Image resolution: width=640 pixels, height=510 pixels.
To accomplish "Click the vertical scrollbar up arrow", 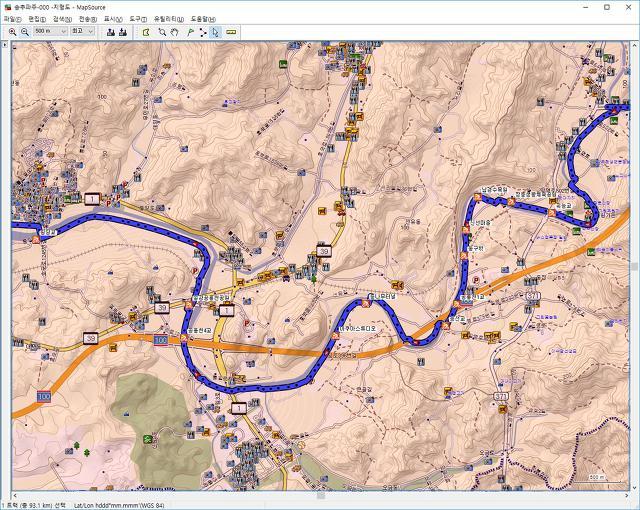I will click(x=634, y=45).
